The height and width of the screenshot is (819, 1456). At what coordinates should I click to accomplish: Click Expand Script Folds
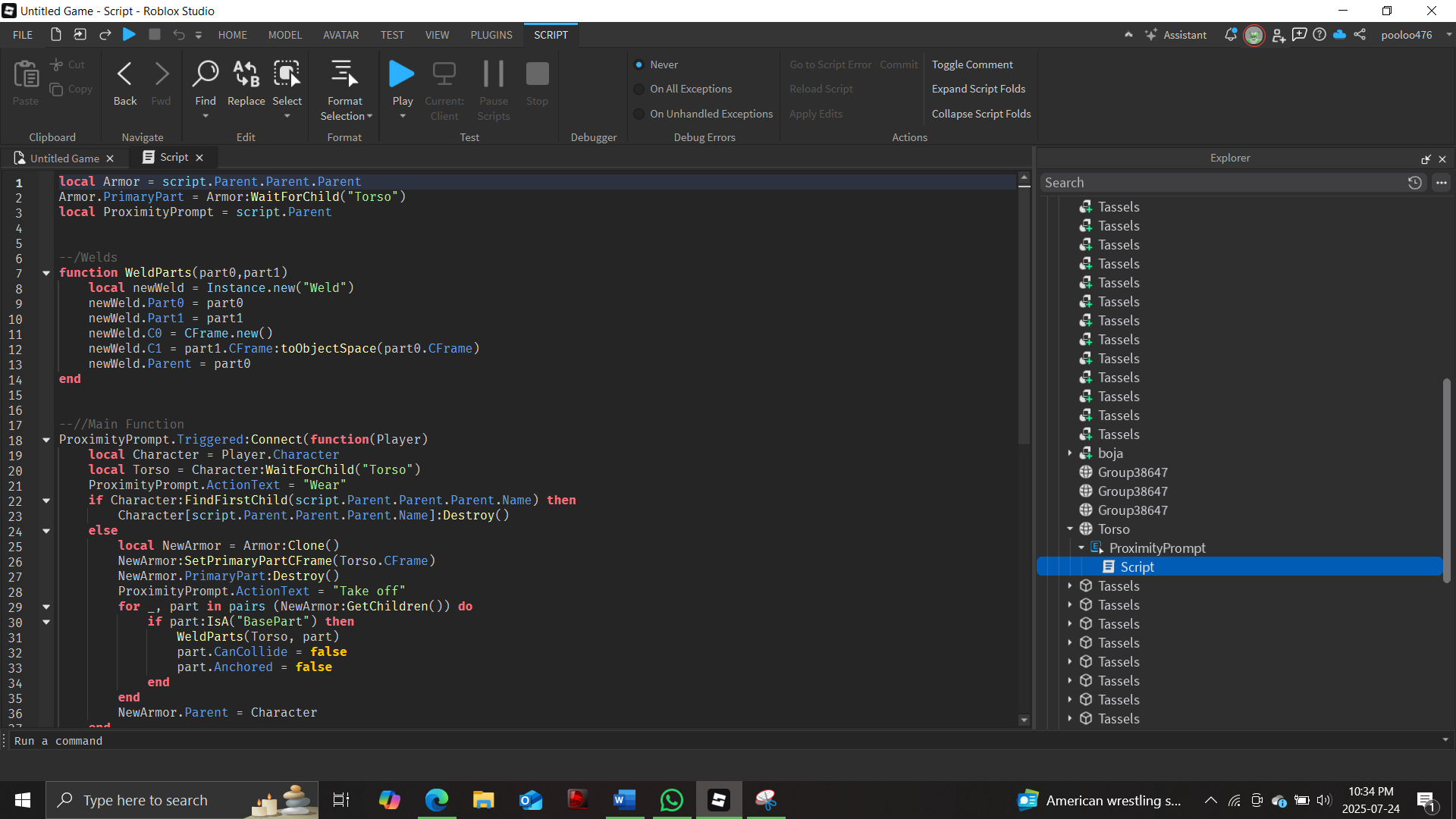click(979, 89)
